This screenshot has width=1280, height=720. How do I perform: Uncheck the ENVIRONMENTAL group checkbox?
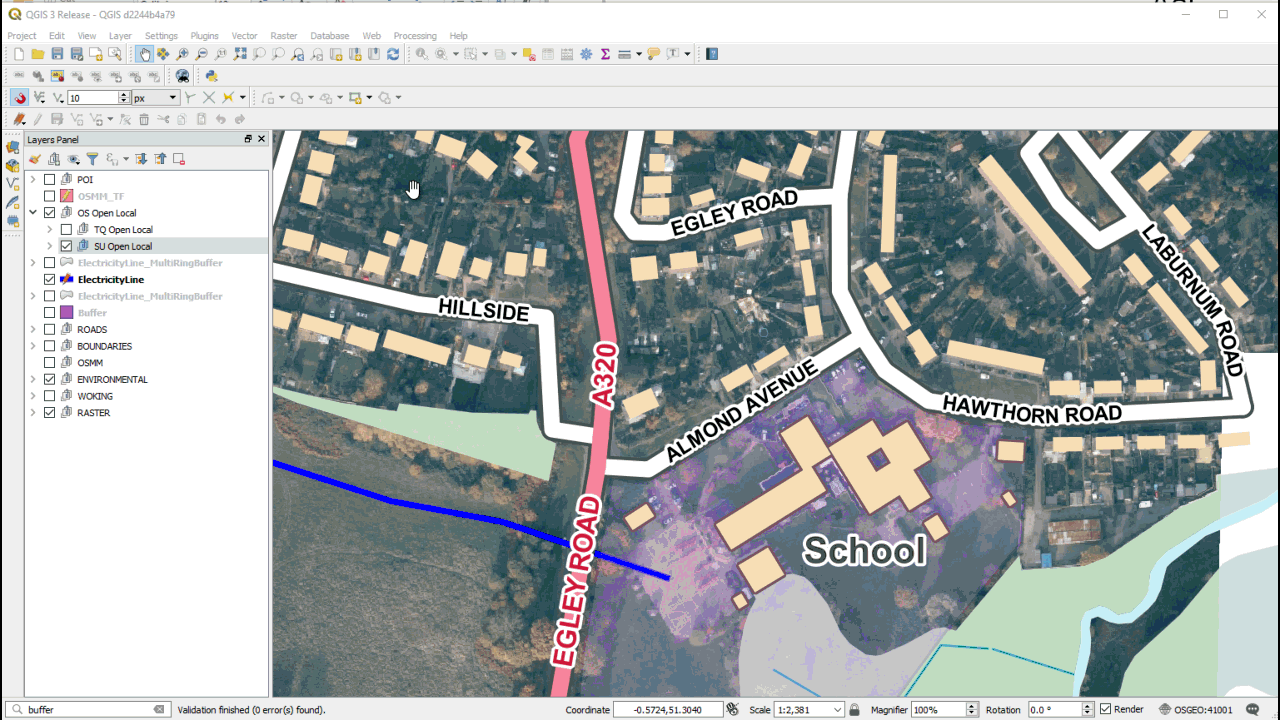click(x=49, y=379)
